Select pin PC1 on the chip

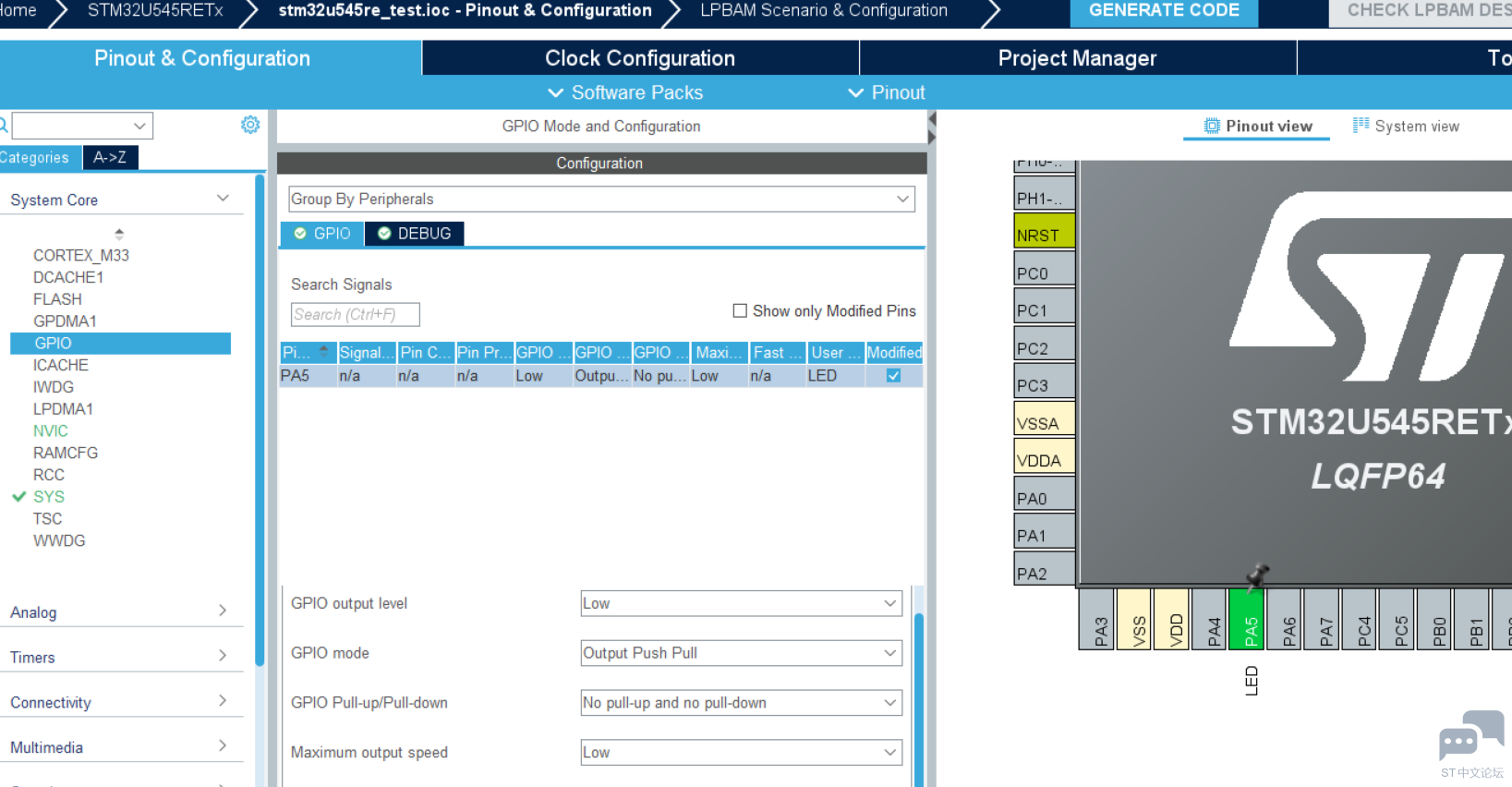(x=1045, y=306)
